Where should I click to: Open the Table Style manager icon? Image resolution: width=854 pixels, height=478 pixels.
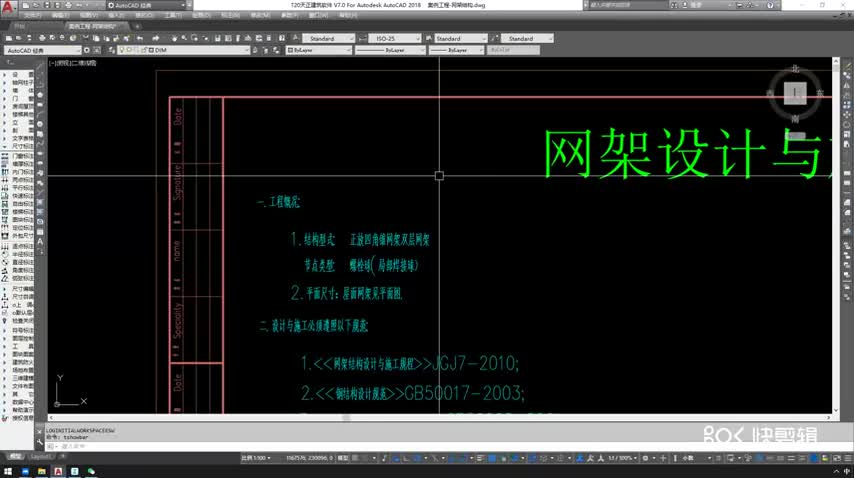pos(429,39)
